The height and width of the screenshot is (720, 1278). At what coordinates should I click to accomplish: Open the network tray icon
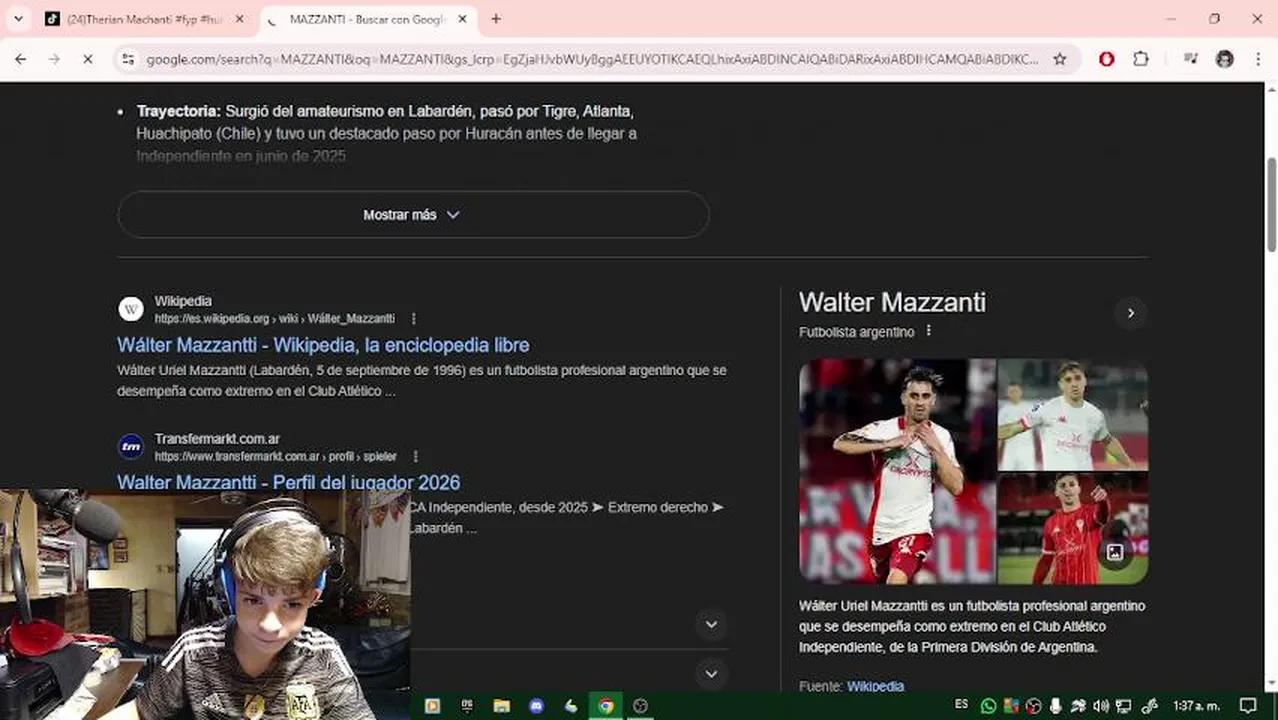tap(1123, 706)
